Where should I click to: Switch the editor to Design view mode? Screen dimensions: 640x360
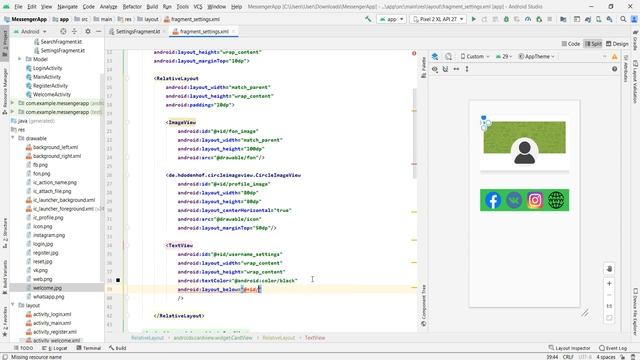[617, 44]
